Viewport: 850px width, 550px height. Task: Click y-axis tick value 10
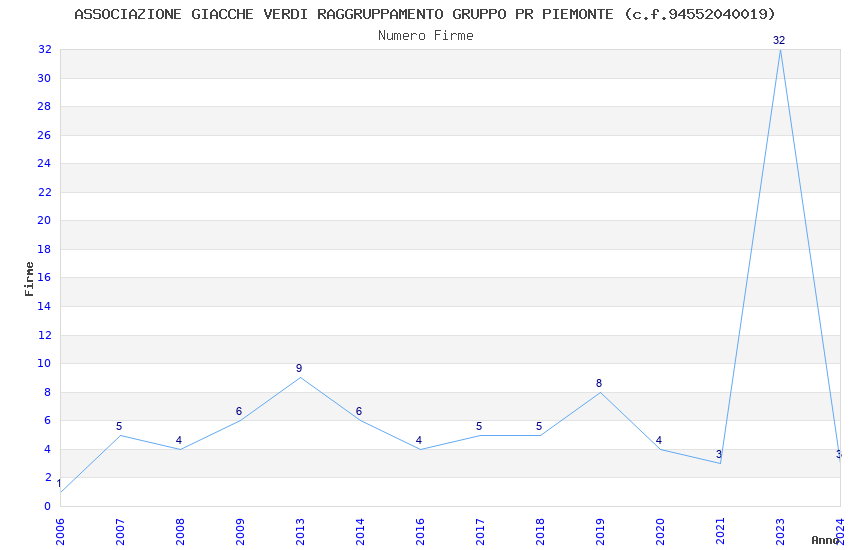point(44,363)
